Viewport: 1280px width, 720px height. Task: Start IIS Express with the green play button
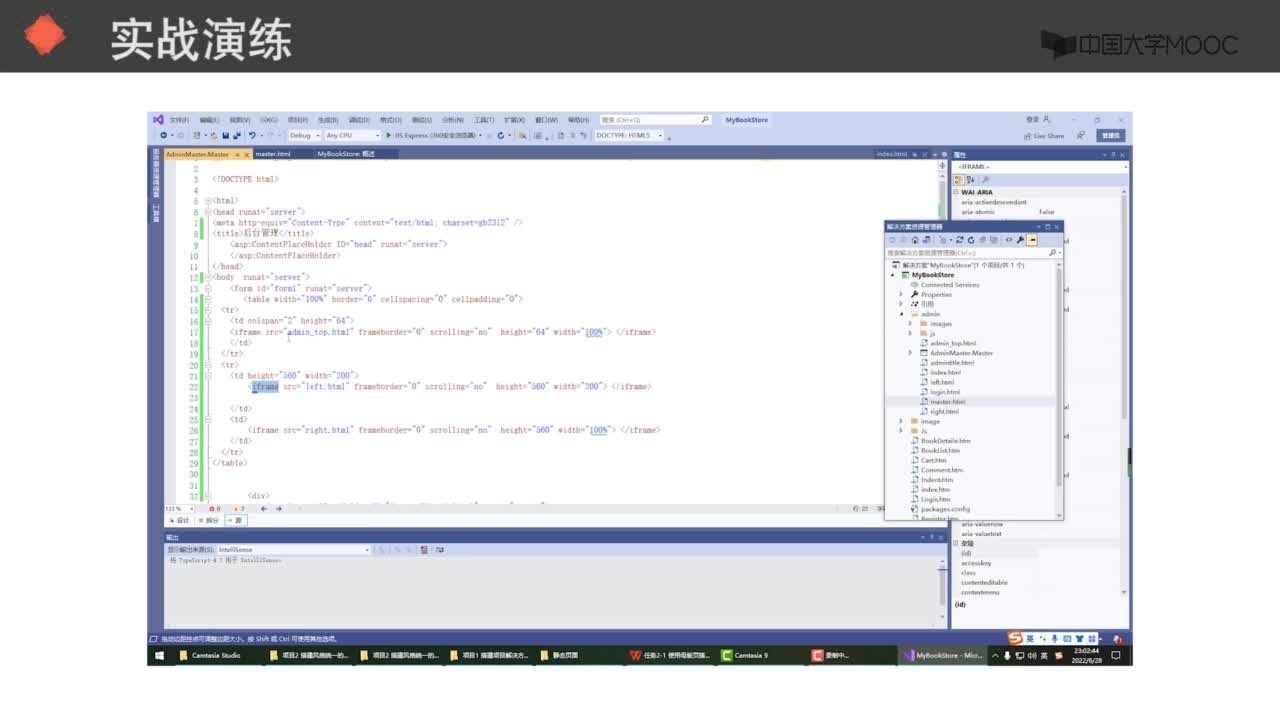pyautogui.click(x=389, y=135)
